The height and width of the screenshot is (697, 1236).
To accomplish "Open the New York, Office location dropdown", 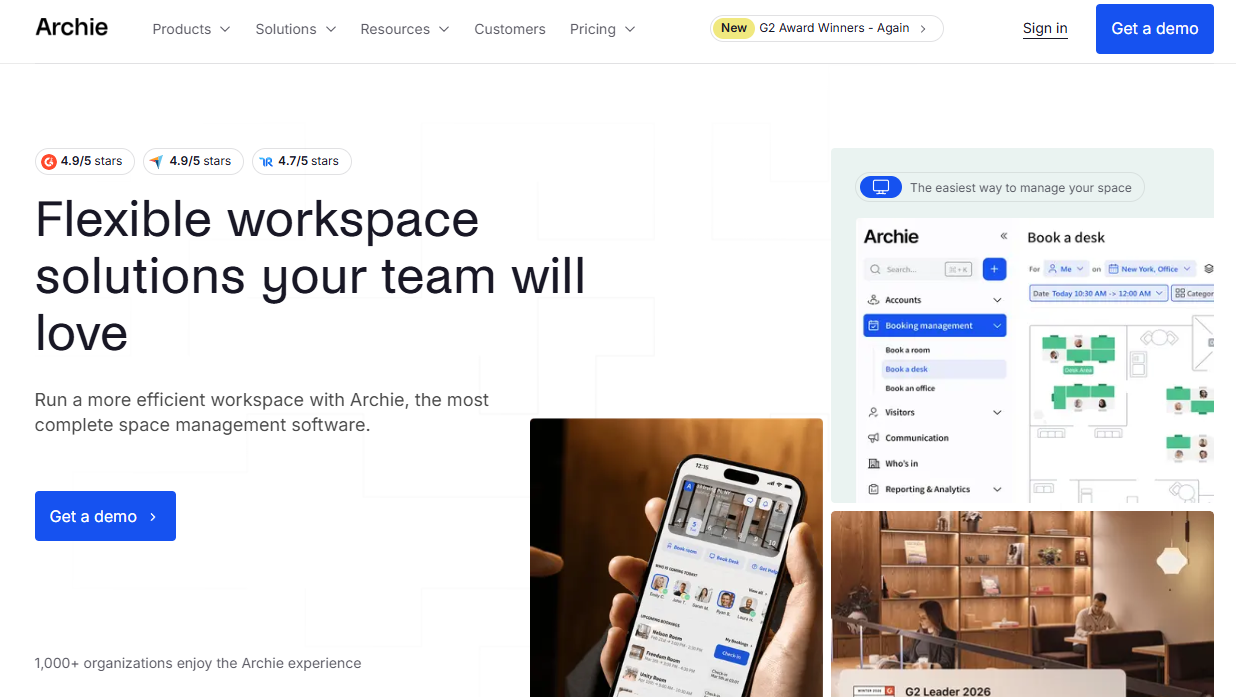I will tap(1150, 269).
